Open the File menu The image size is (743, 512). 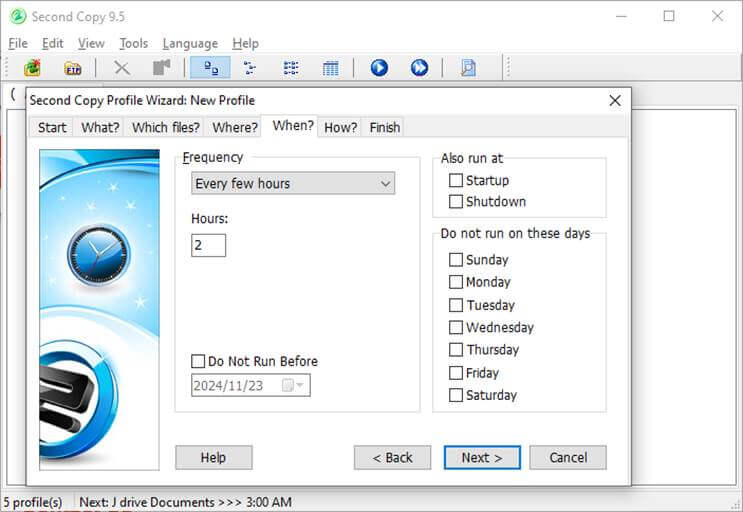(x=18, y=44)
